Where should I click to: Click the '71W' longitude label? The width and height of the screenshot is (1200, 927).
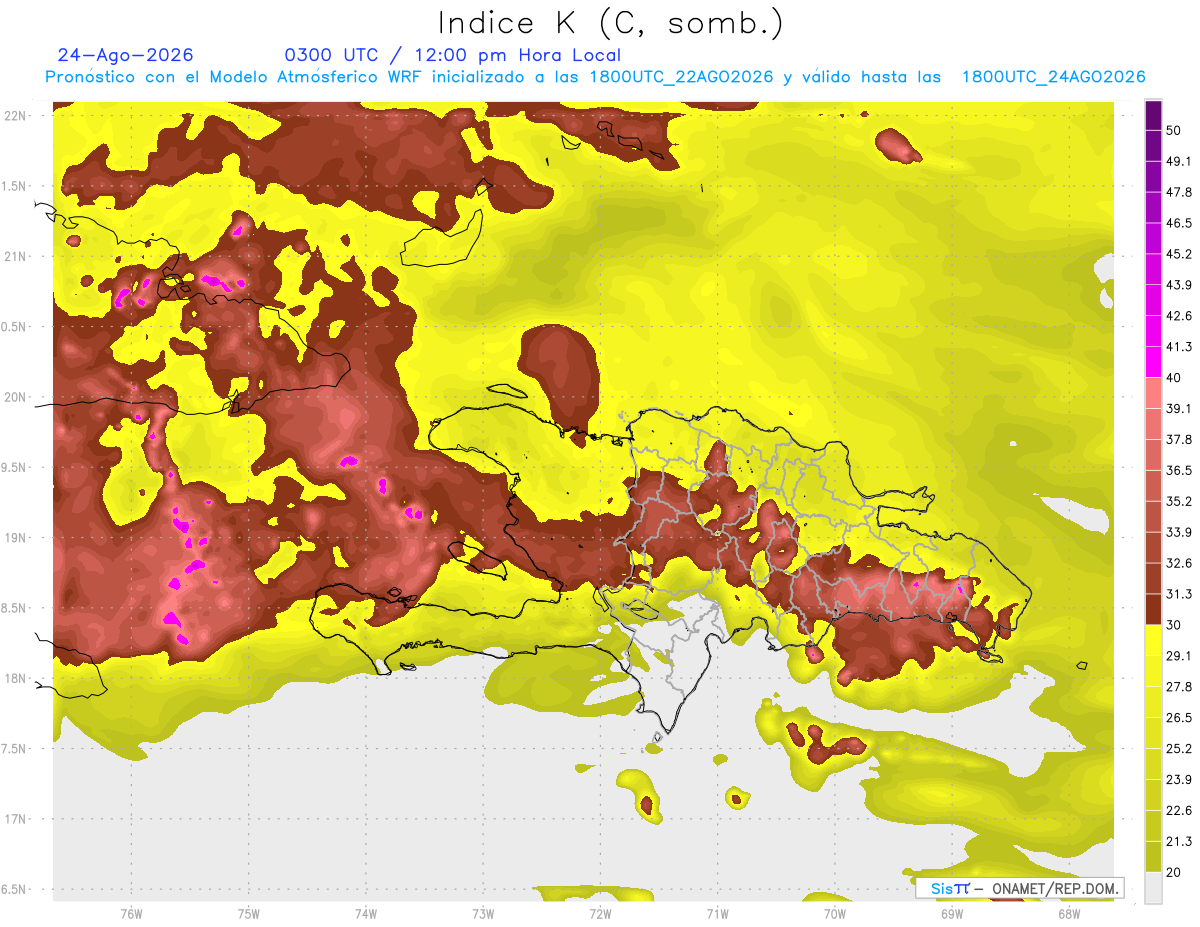pos(717,914)
